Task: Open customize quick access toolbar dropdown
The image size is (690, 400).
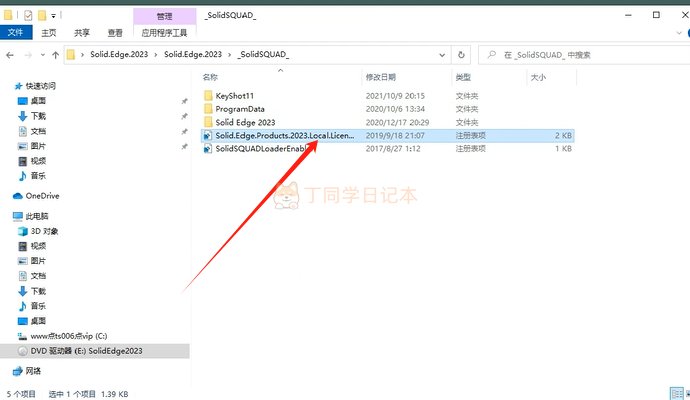Action: 53,16
